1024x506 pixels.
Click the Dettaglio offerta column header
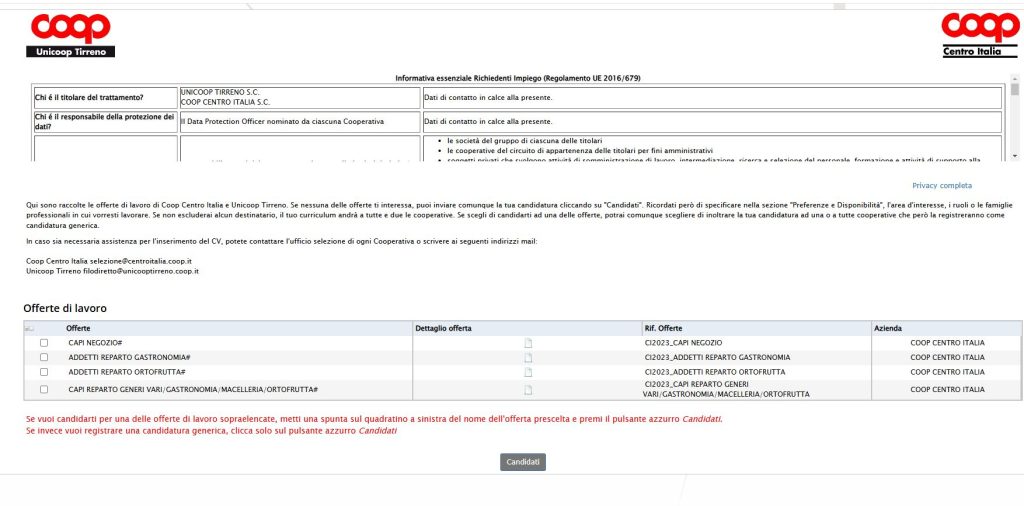[x=442, y=328]
